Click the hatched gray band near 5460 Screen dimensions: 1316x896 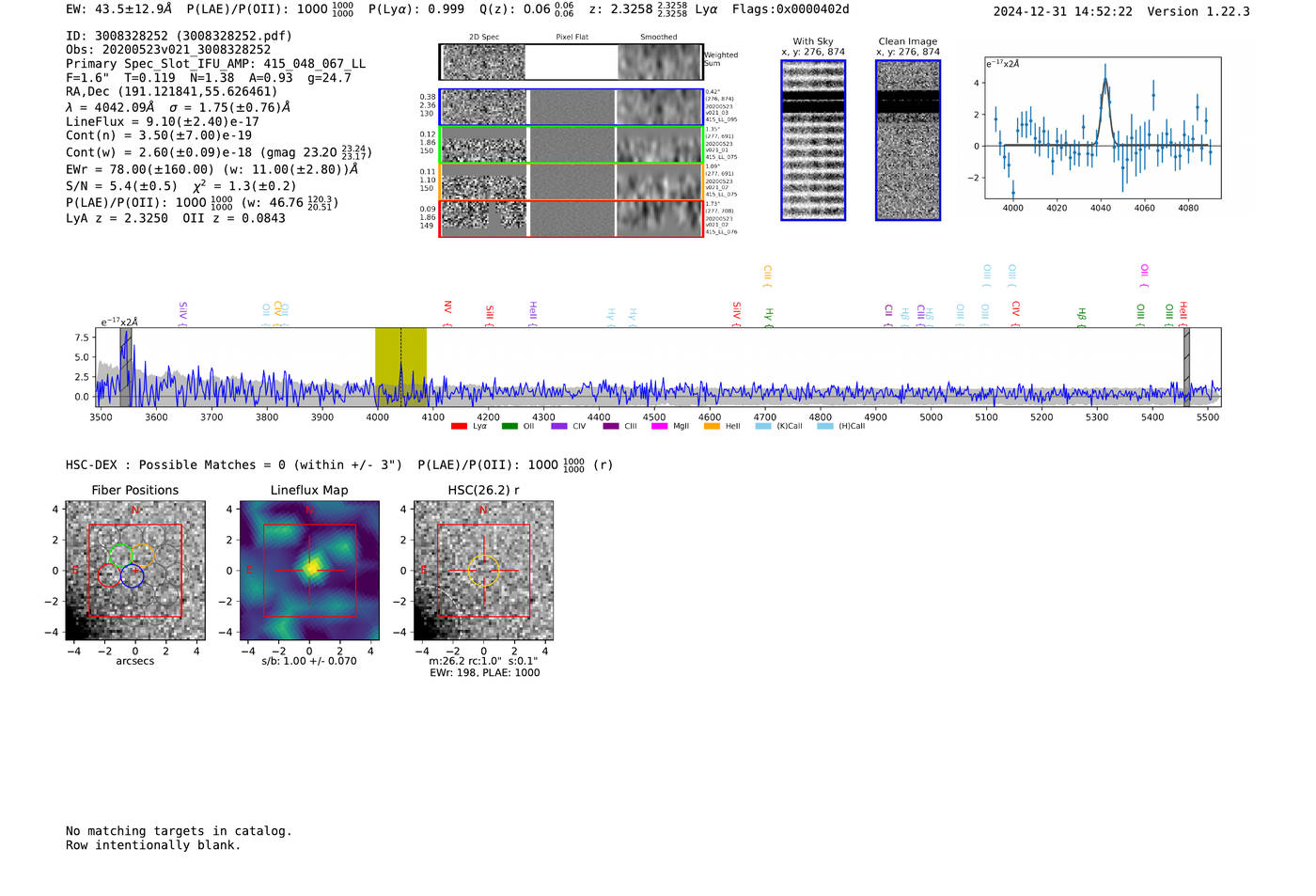pyautogui.click(x=1187, y=367)
